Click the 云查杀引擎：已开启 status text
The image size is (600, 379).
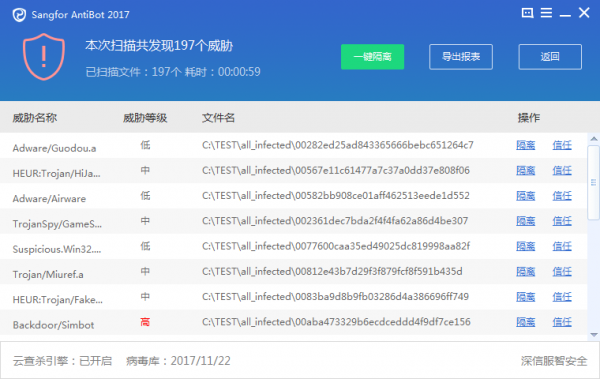pos(62,361)
